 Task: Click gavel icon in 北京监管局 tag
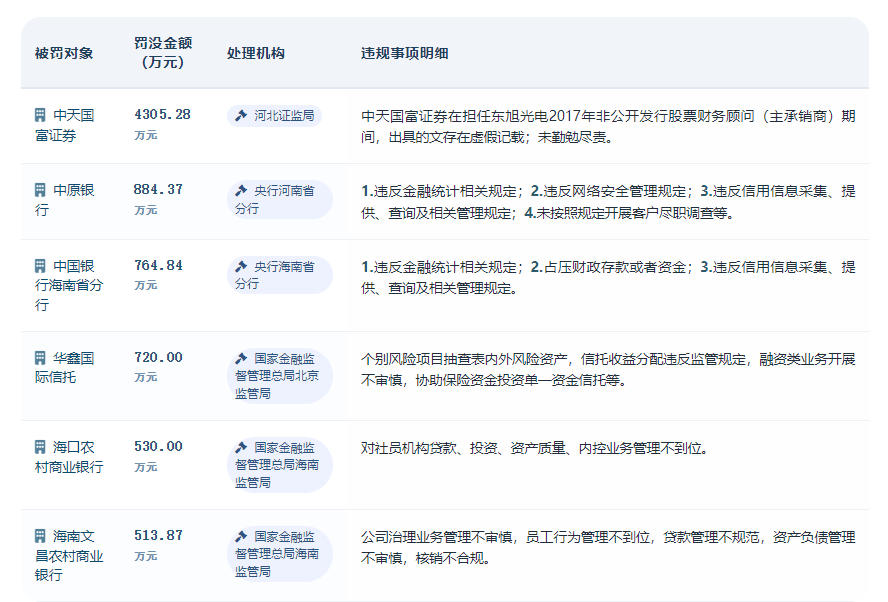click(241, 358)
